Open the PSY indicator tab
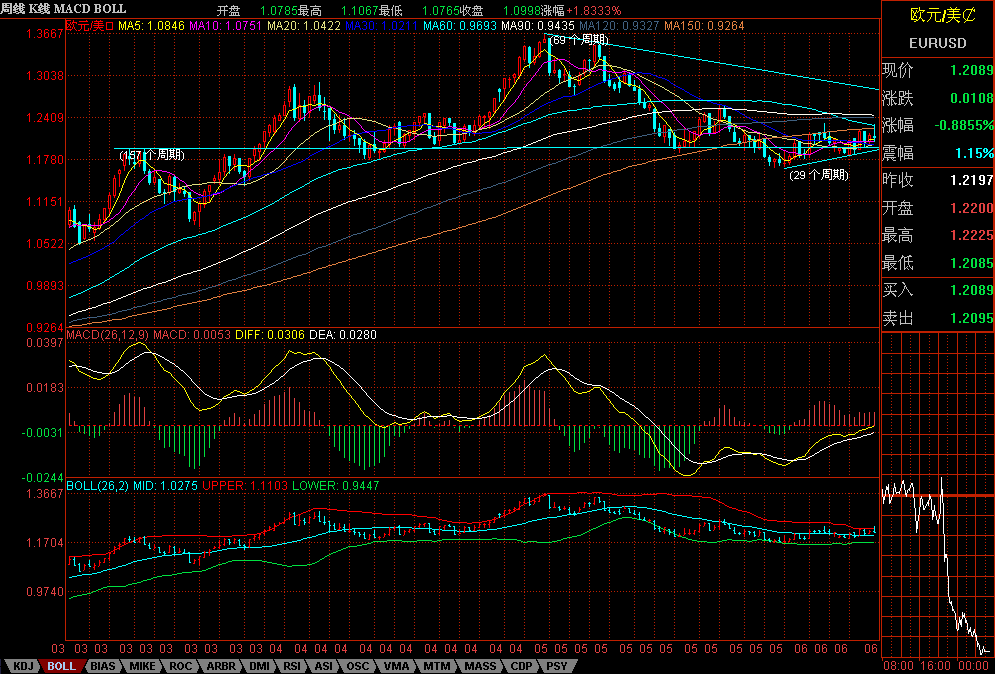 point(557,666)
